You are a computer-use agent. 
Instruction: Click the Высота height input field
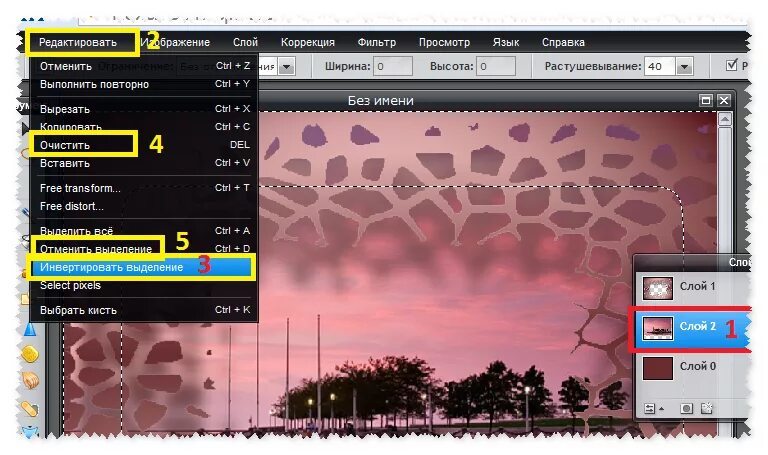[x=495, y=66]
